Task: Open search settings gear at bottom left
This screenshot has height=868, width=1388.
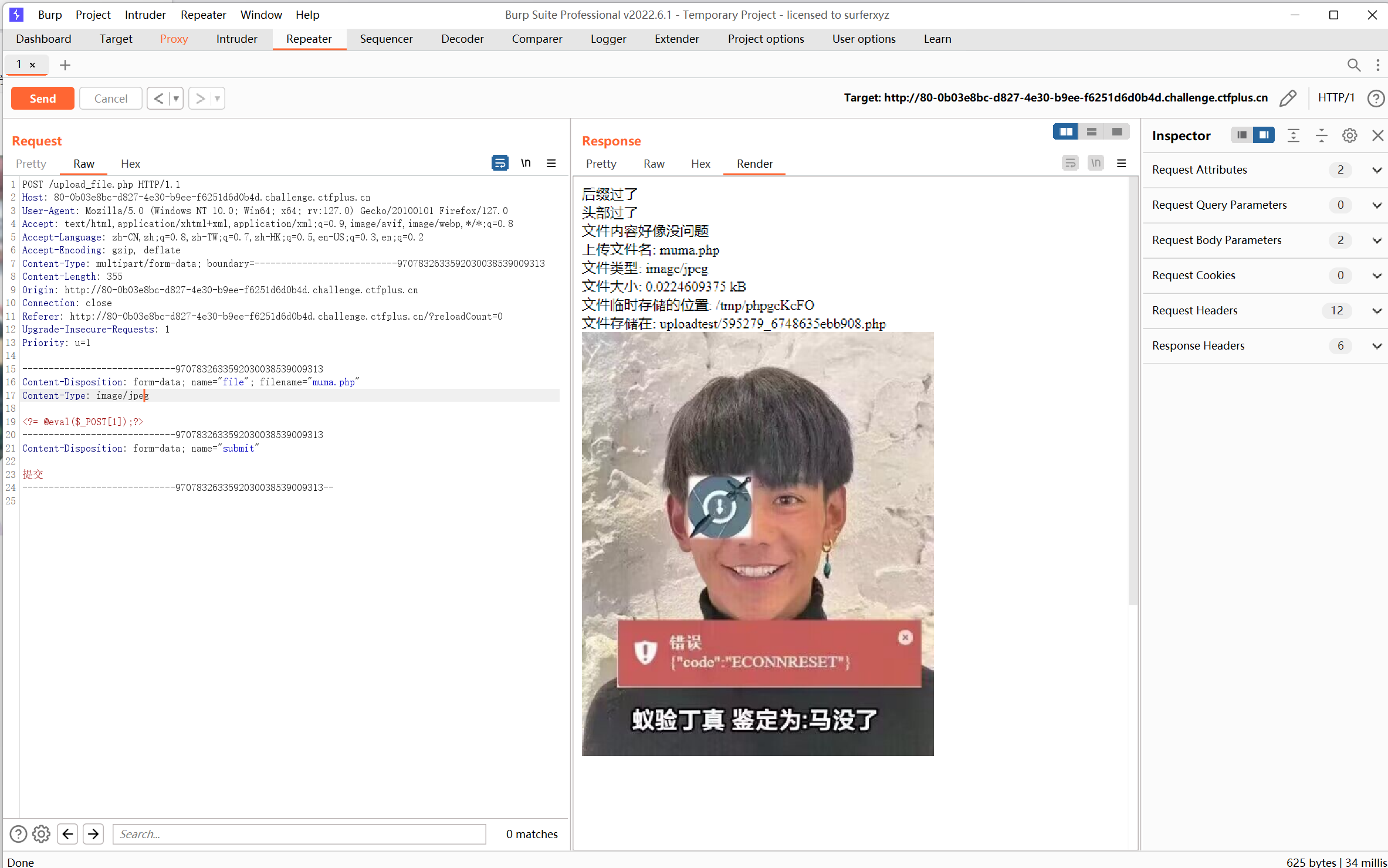Action: (x=41, y=833)
